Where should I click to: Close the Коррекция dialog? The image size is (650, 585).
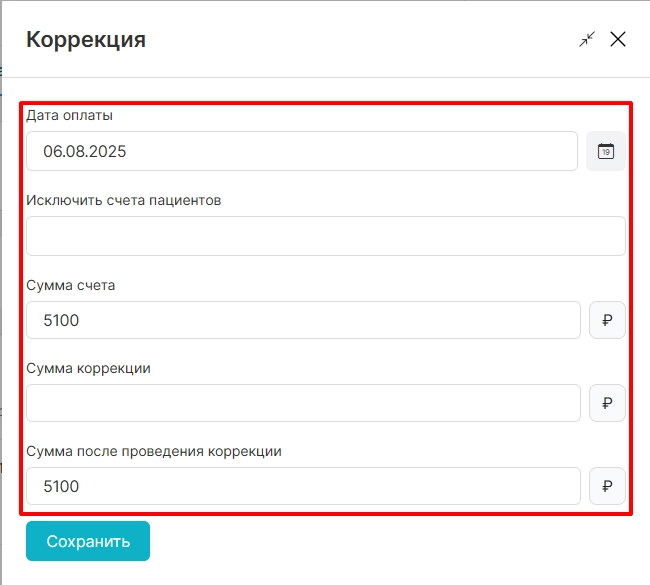click(618, 39)
